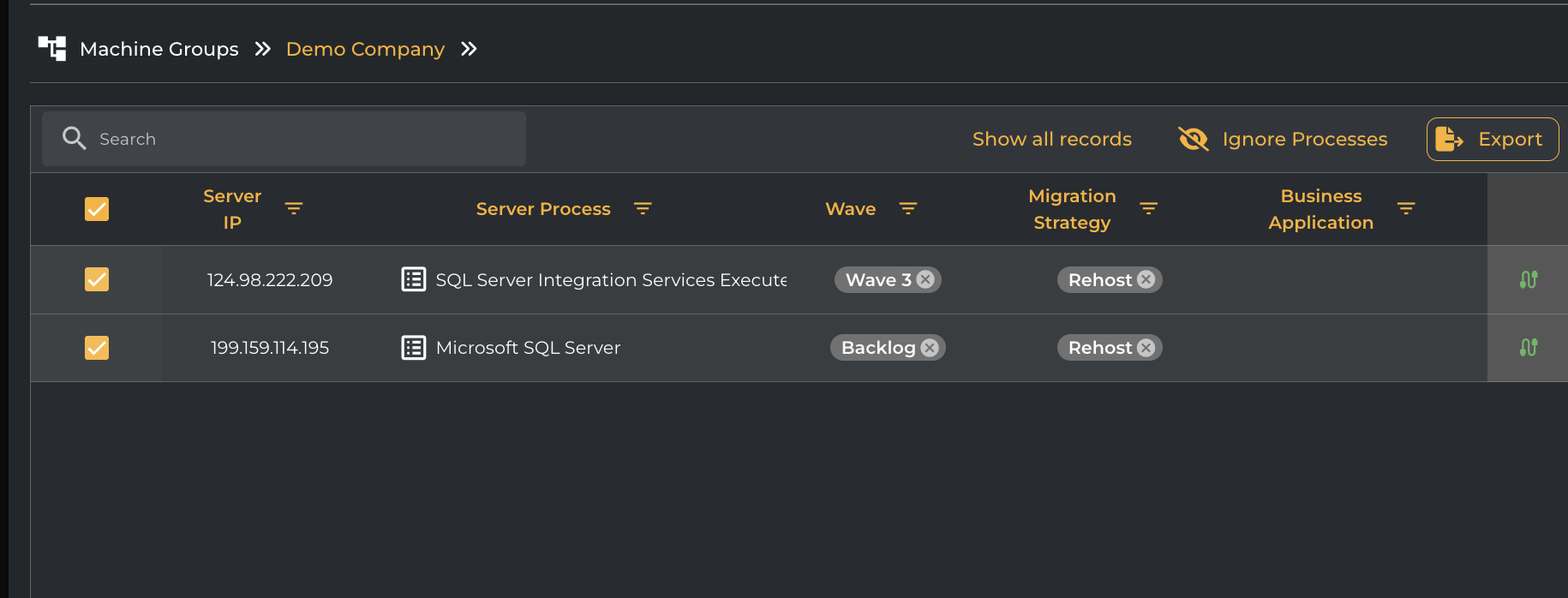Click the Machine Groups hierarchy icon
The width and height of the screenshot is (1568, 598).
pyautogui.click(x=52, y=49)
